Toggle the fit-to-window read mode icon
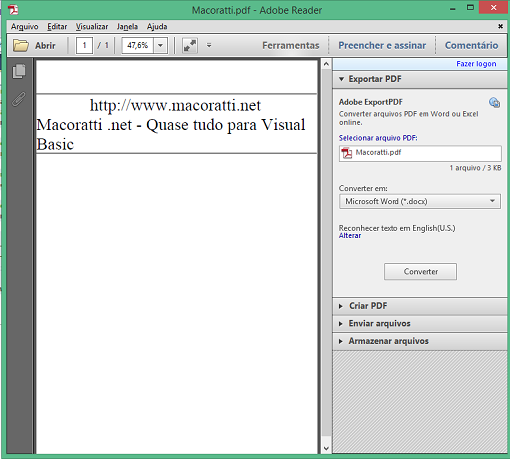This screenshot has width=510, height=459. (x=190, y=45)
